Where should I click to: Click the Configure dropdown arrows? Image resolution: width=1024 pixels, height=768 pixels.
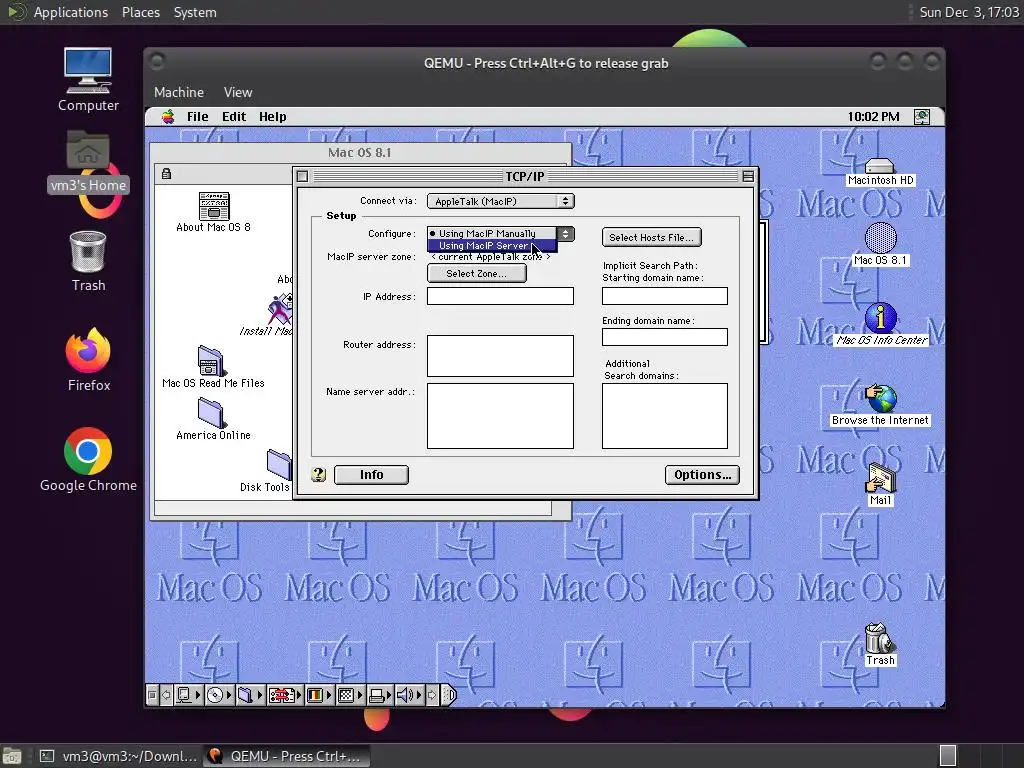[x=566, y=234]
